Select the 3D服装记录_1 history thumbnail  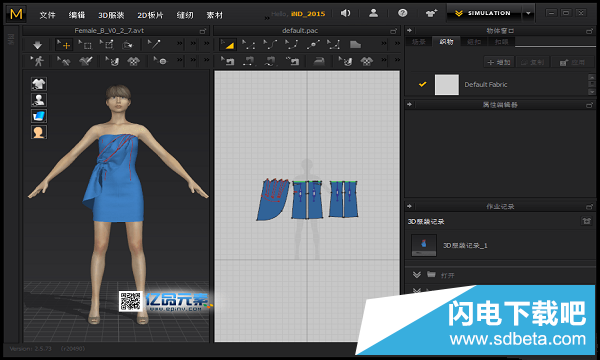424,245
